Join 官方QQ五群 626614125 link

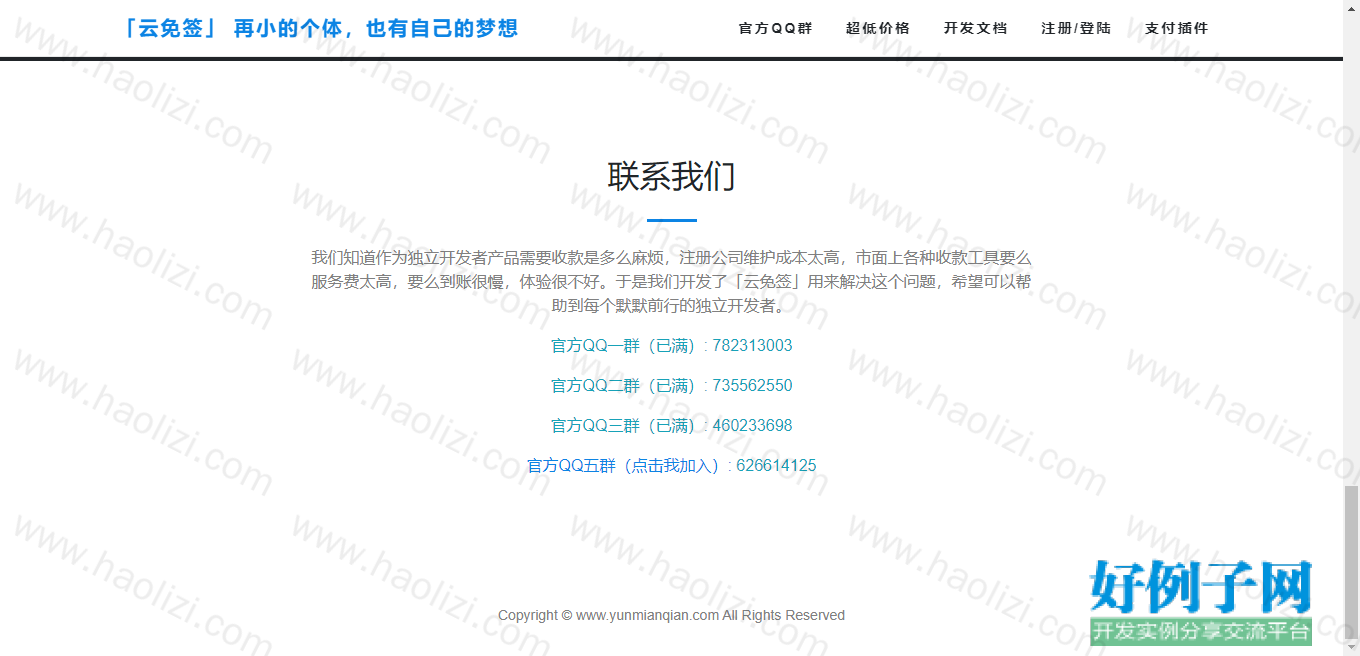tap(672, 466)
